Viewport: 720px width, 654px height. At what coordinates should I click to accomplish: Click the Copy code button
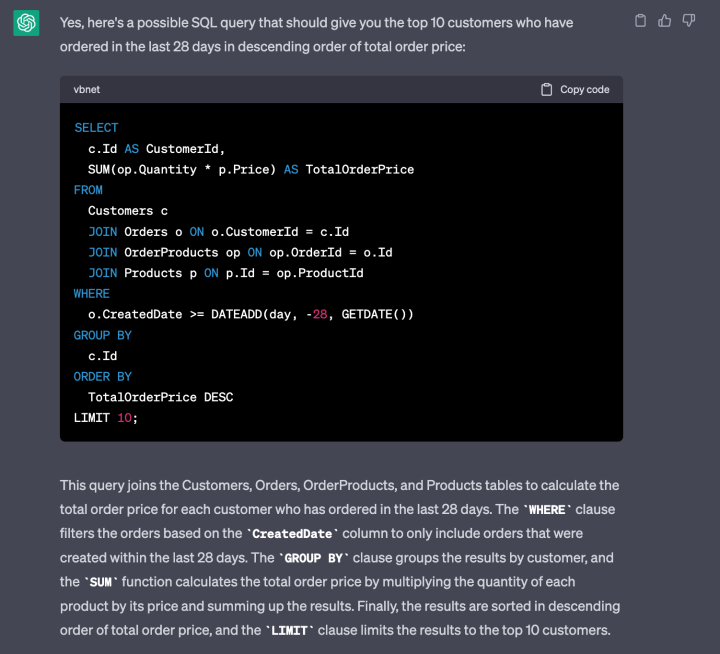coord(575,90)
